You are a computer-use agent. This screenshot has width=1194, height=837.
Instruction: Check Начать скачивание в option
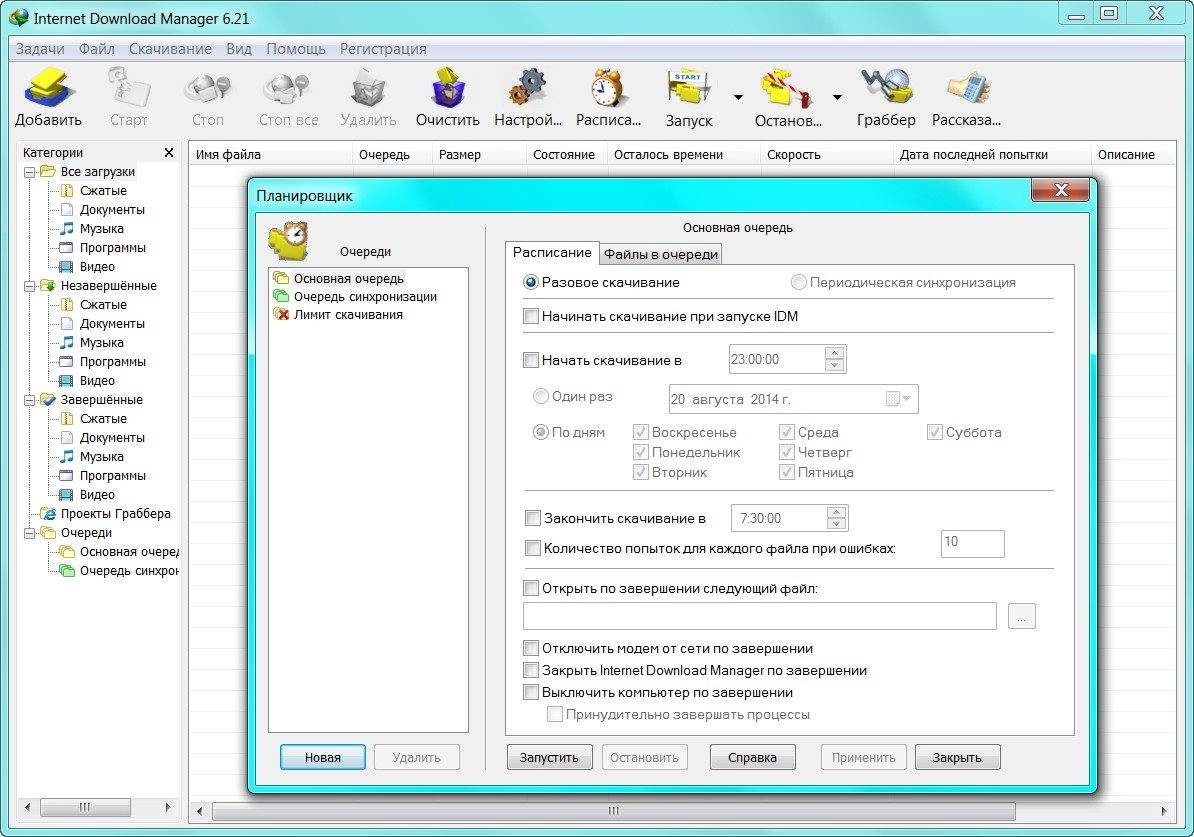[x=532, y=360]
